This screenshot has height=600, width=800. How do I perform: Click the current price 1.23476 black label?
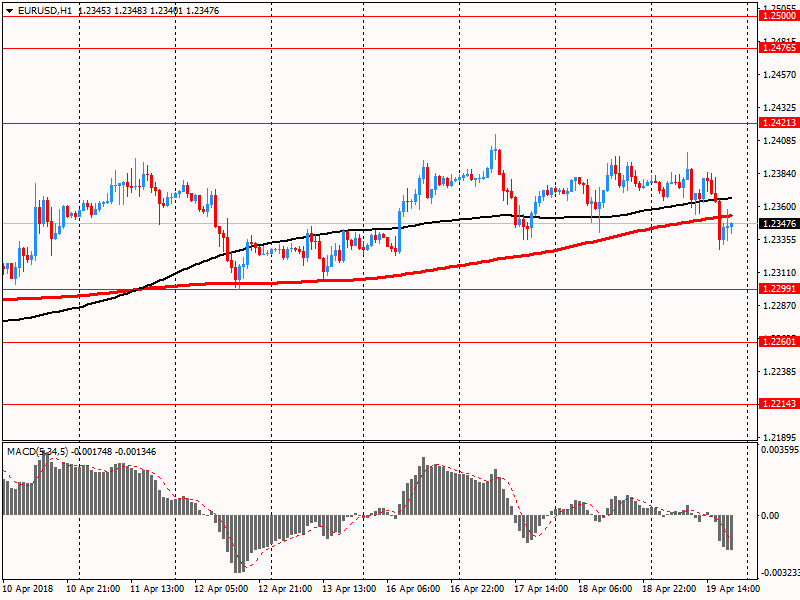(x=778, y=224)
